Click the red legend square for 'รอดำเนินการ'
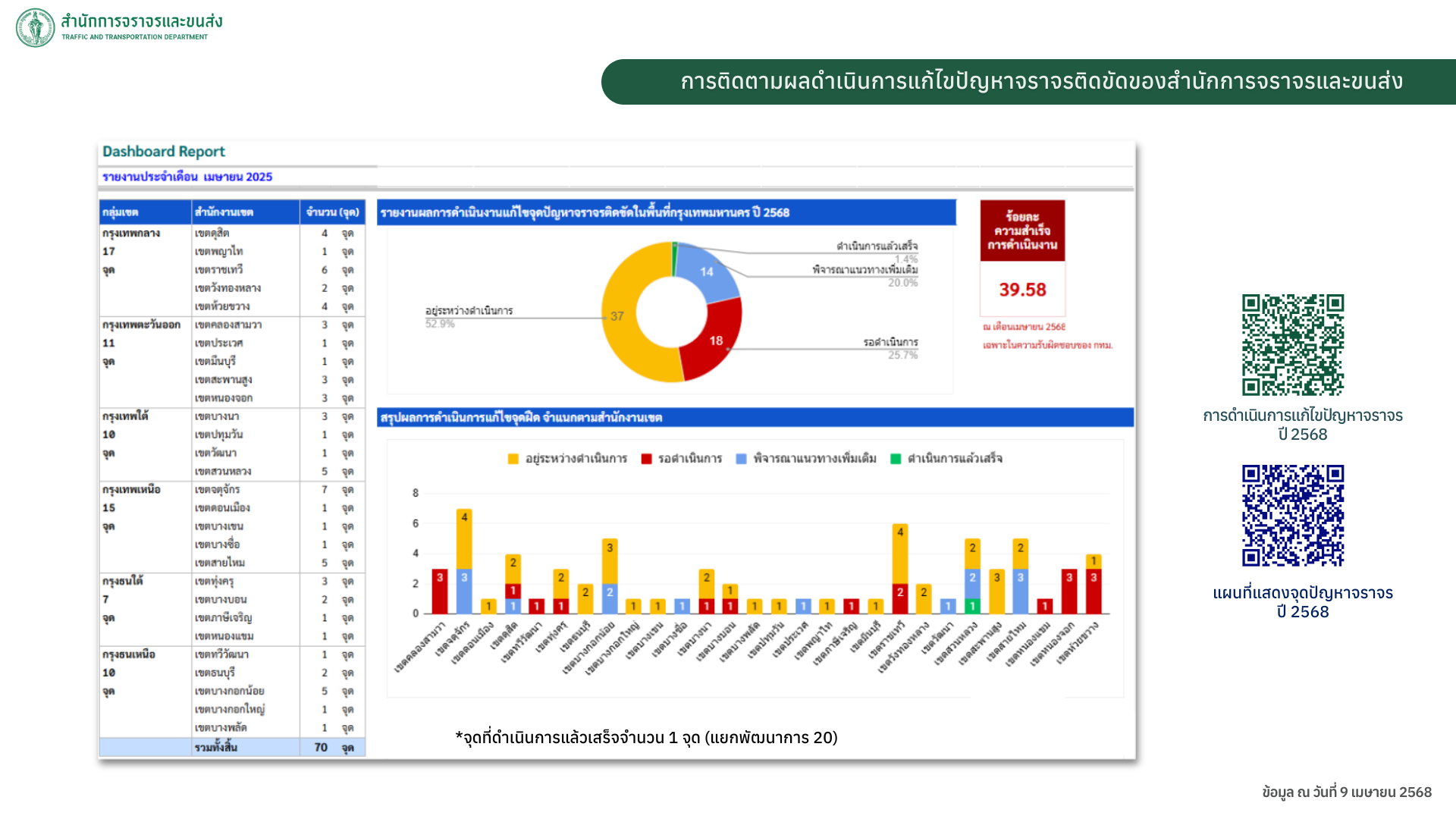The height and width of the screenshot is (819, 1456). point(646,459)
